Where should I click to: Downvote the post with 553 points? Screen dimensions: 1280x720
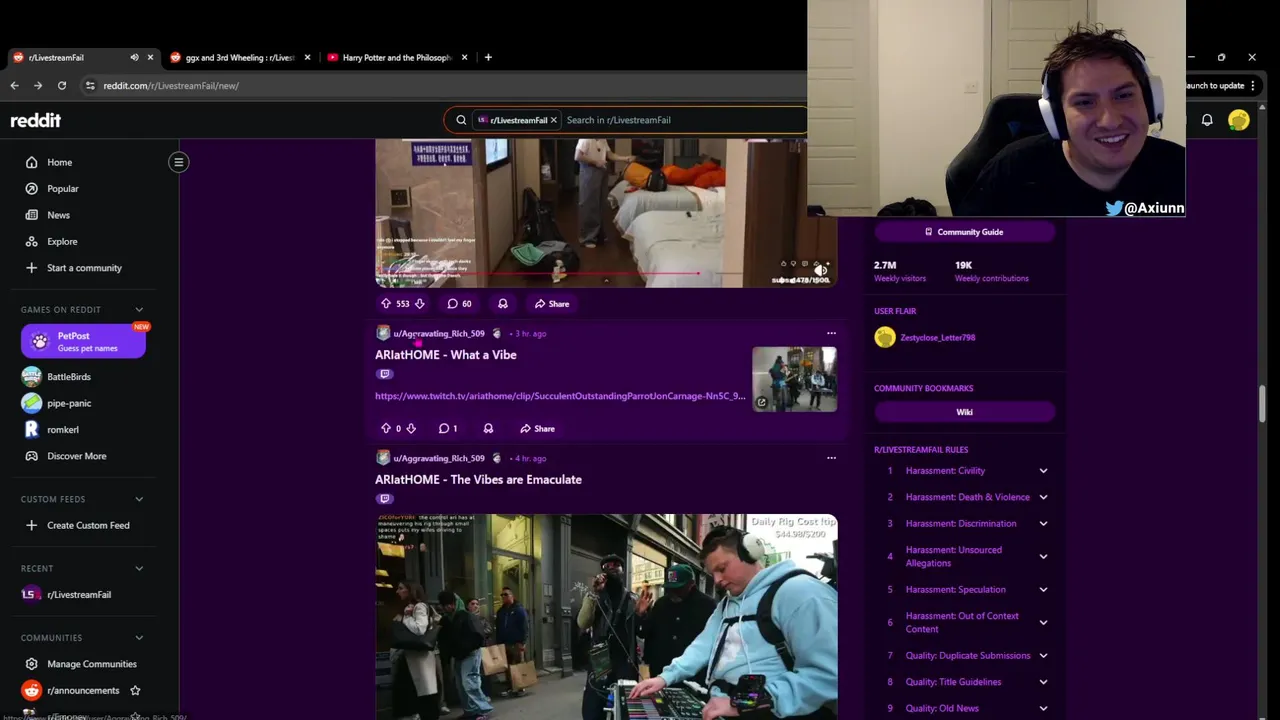tap(420, 304)
